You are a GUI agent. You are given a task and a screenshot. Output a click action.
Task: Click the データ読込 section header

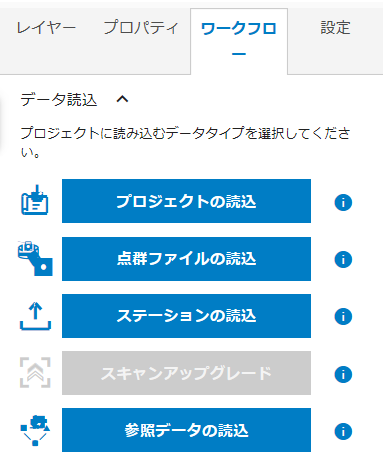pos(59,99)
